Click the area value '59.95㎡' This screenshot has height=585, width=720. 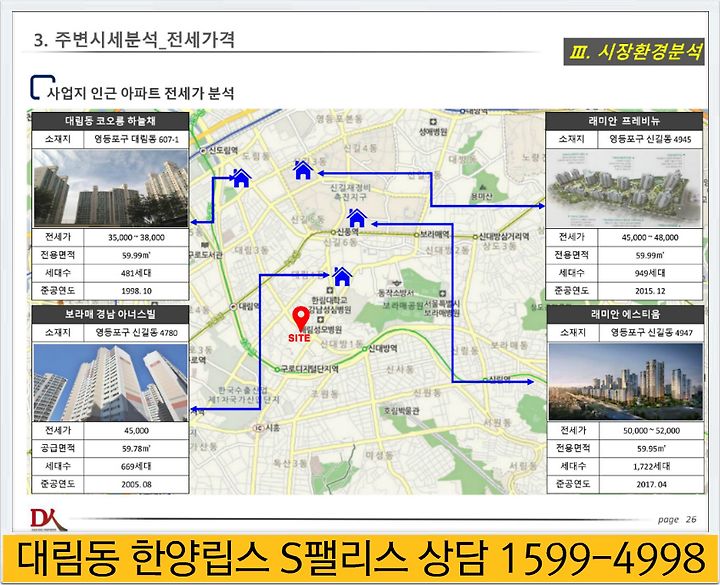pyautogui.click(x=652, y=448)
